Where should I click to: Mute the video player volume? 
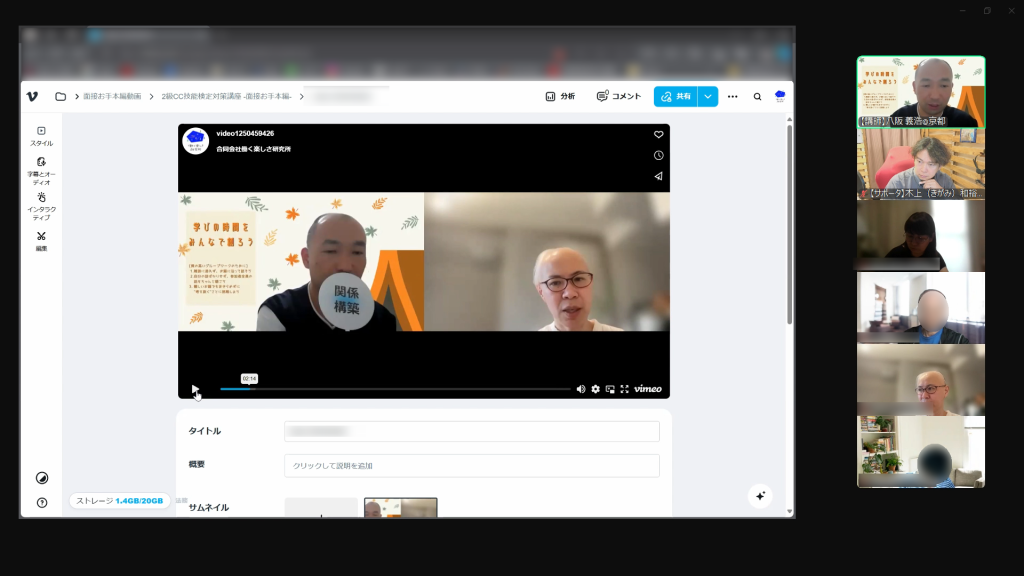581,389
